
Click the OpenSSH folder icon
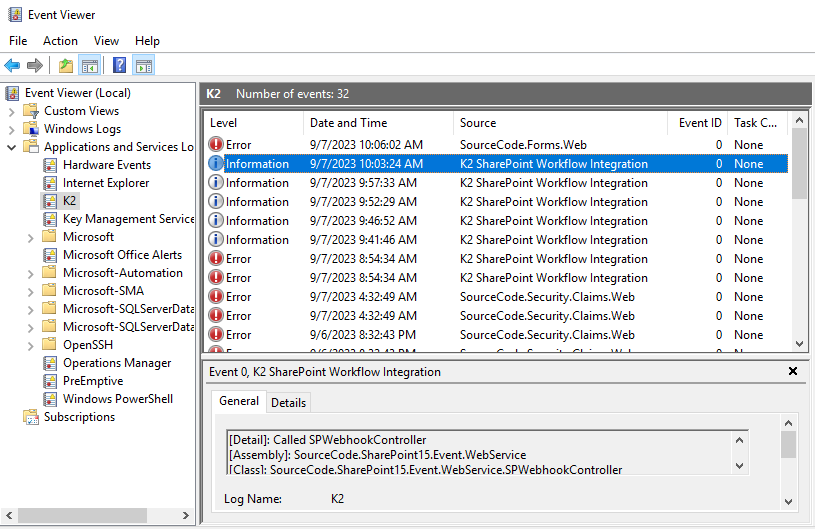(49, 345)
